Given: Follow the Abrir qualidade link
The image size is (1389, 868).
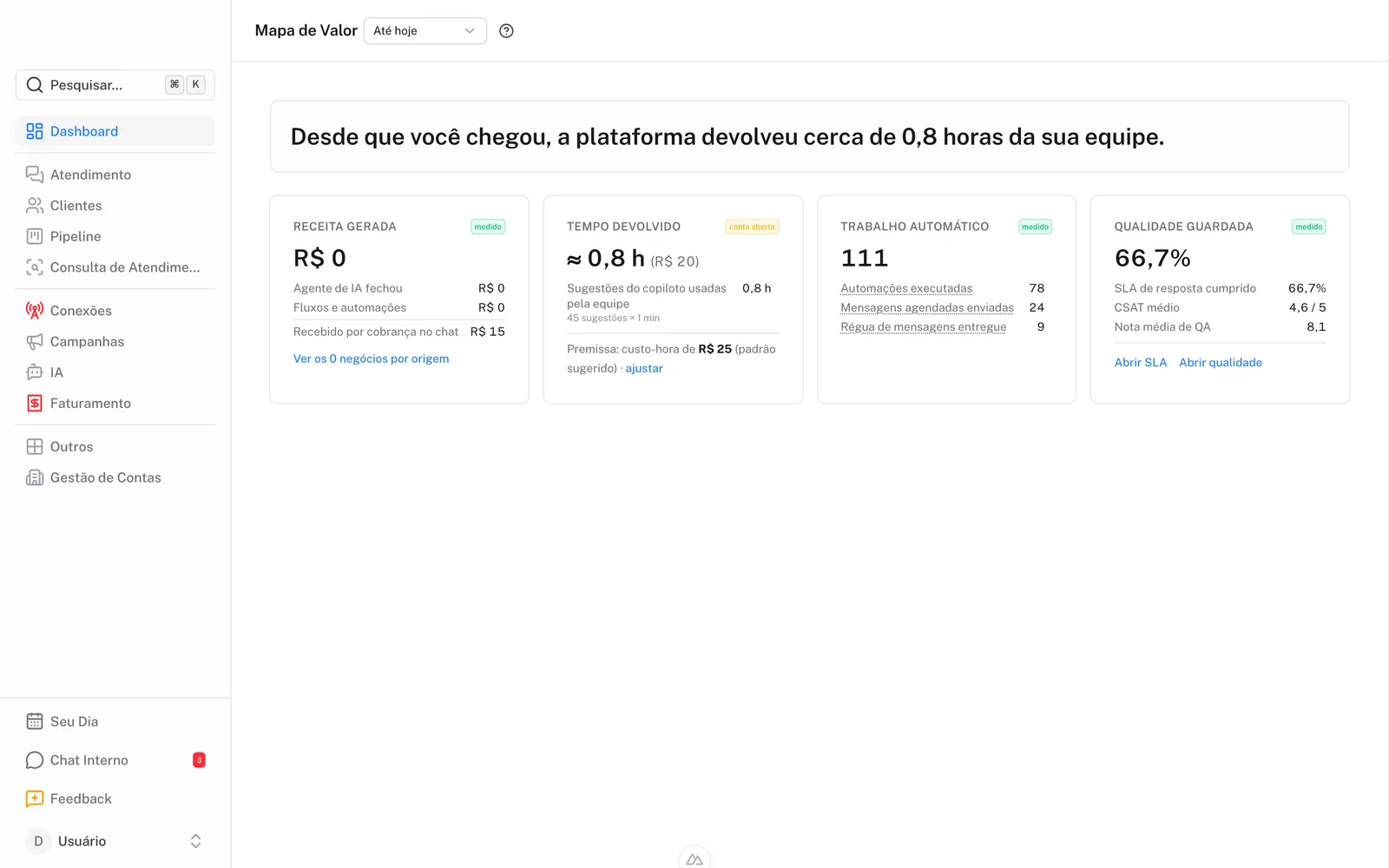Looking at the screenshot, I should (1221, 363).
